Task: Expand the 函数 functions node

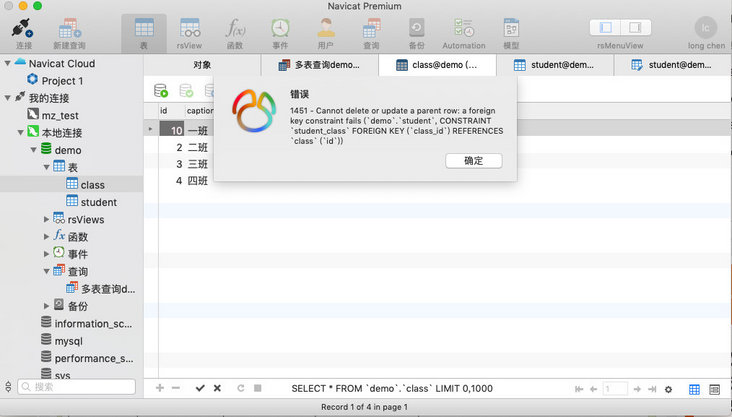Action: (x=46, y=237)
